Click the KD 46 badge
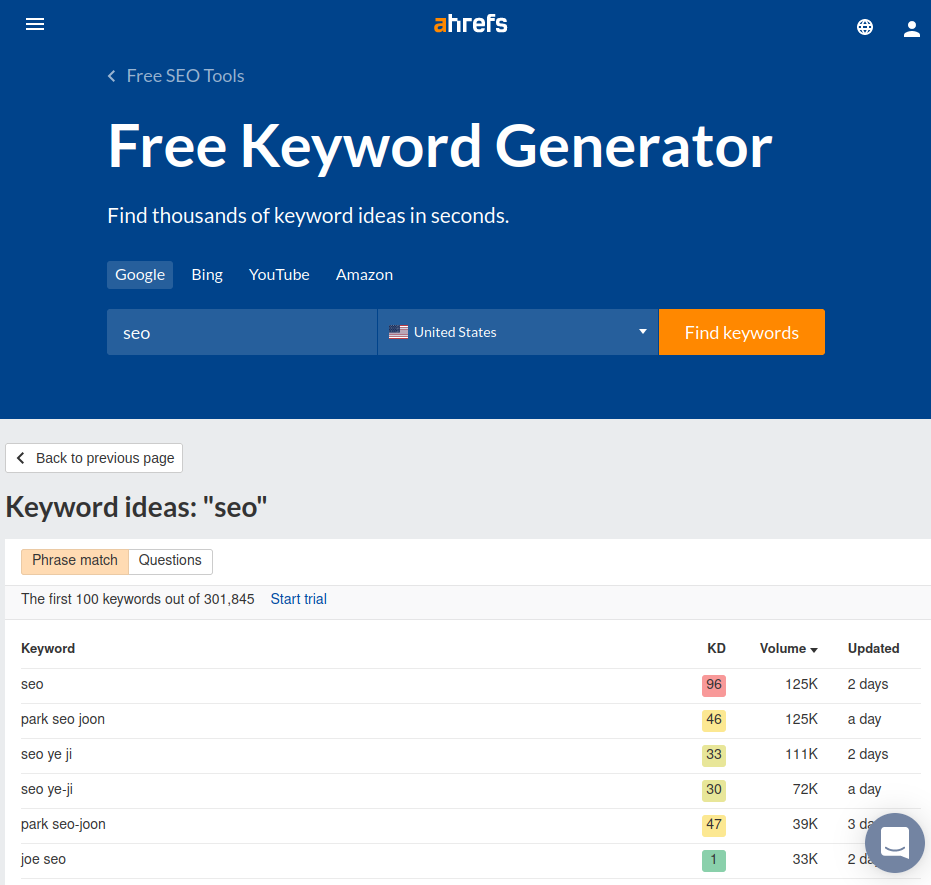The width and height of the screenshot is (931, 885). pyautogui.click(x=714, y=720)
